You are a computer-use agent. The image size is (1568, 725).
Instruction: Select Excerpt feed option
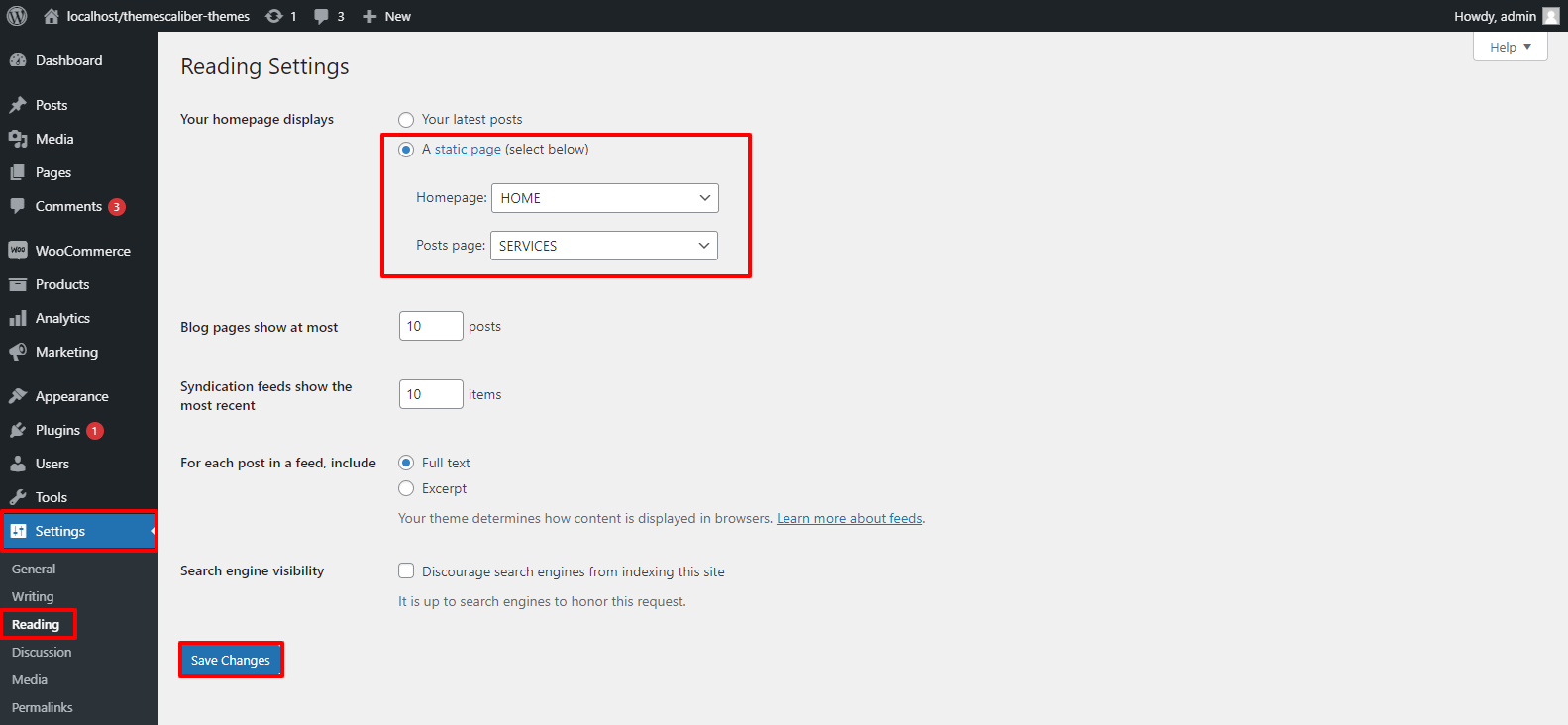pyautogui.click(x=406, y=488)
